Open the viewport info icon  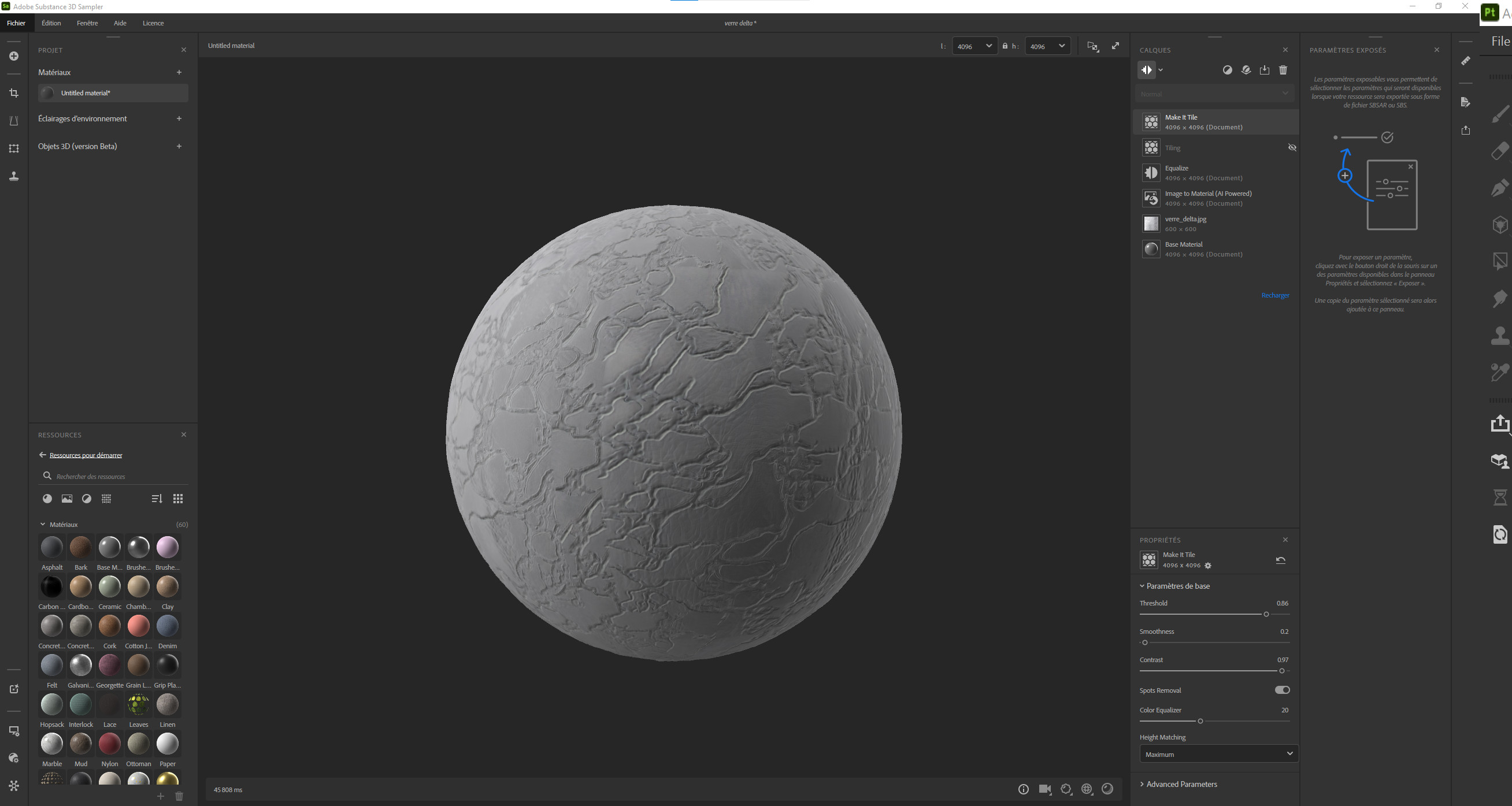click(x=1024, y=789)
